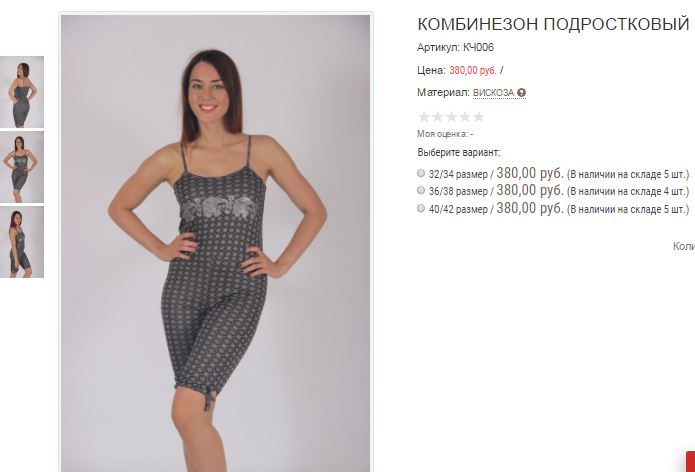Click the Артикул: КЧ006 text

point(455,47)
